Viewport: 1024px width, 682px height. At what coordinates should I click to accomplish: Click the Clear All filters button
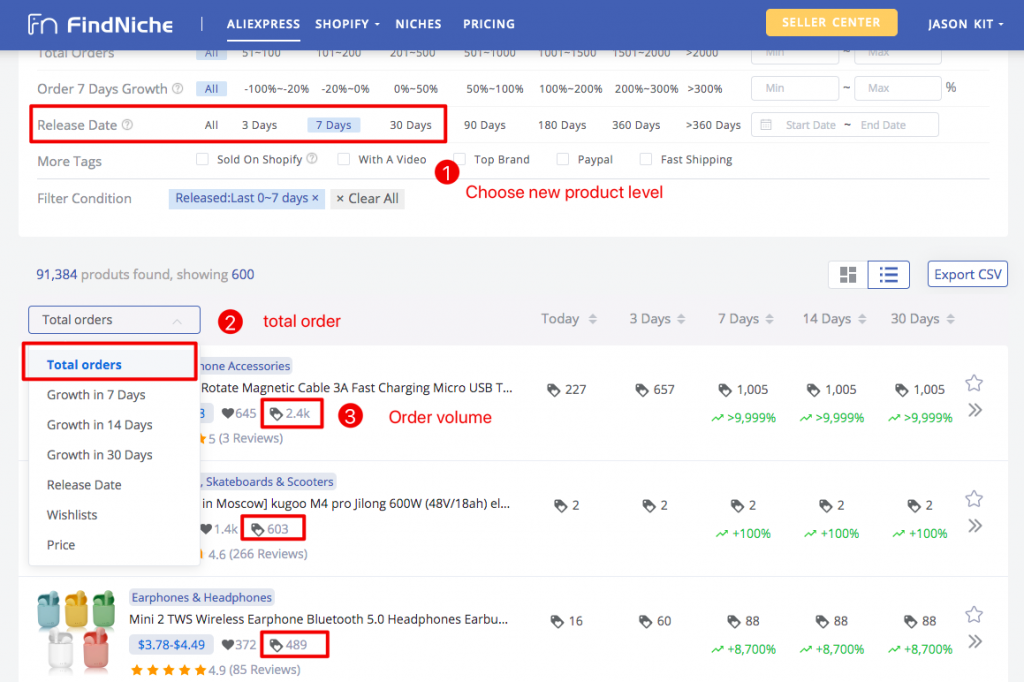click(x=368, y=199)
